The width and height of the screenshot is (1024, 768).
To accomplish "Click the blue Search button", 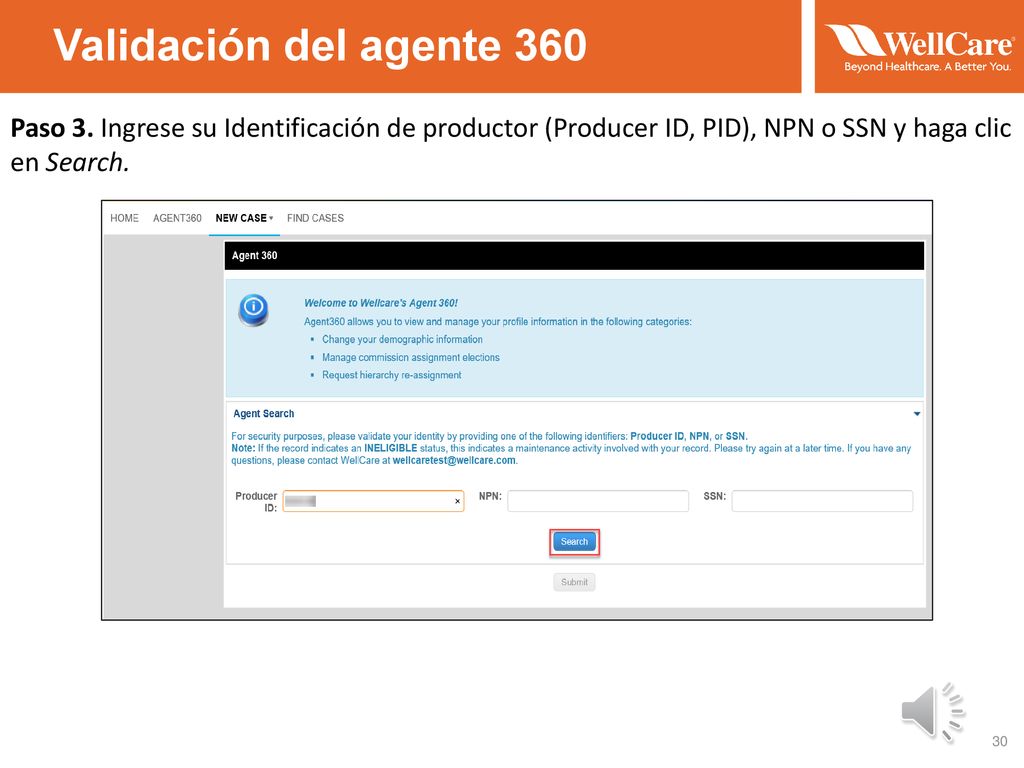I will [x=574, y=542].
